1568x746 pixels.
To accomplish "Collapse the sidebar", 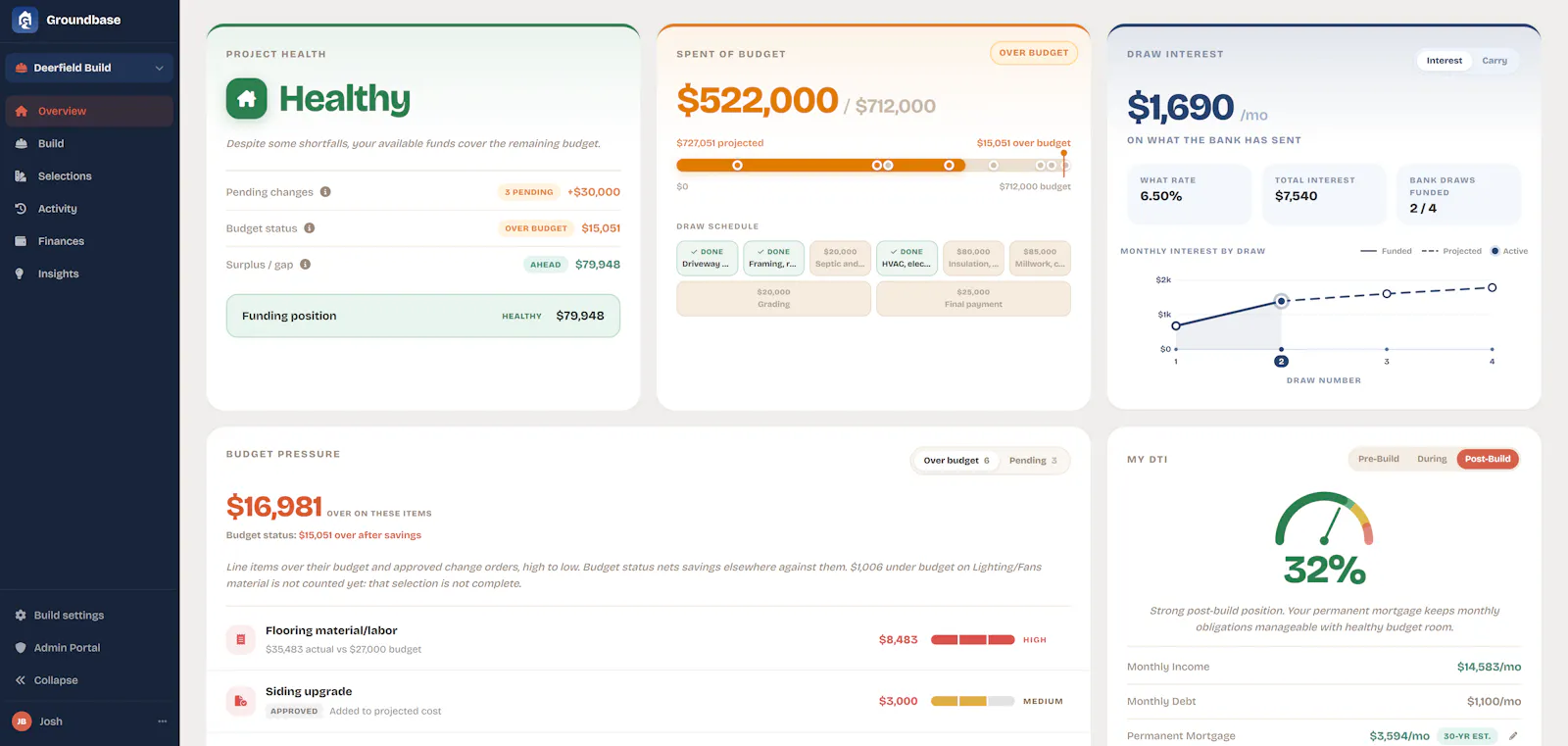I will point(89,680).
